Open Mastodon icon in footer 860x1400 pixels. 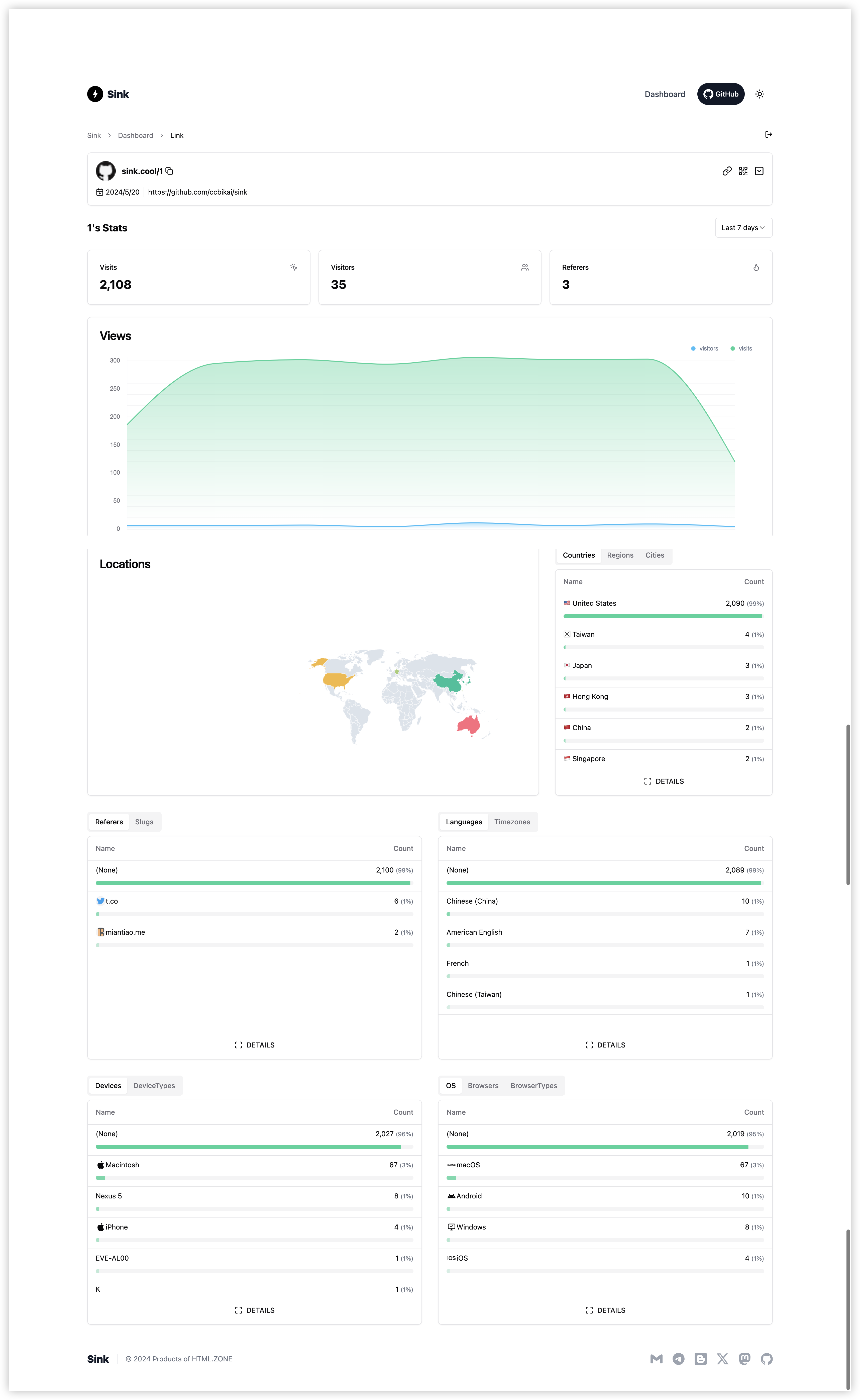(744, 1359)
